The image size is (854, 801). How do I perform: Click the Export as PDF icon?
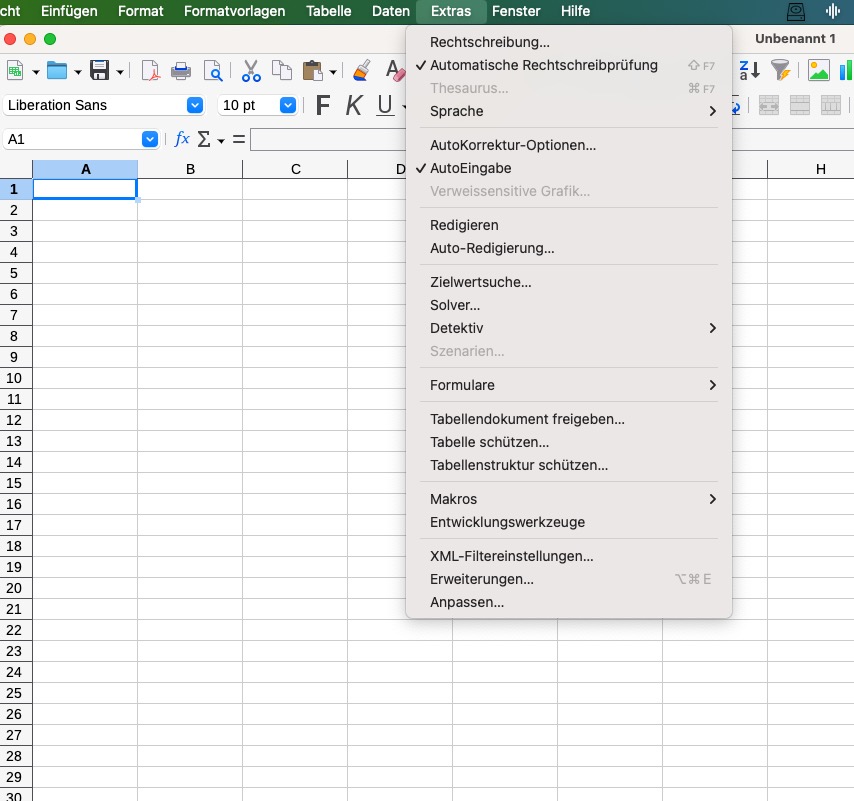[150, 71]
